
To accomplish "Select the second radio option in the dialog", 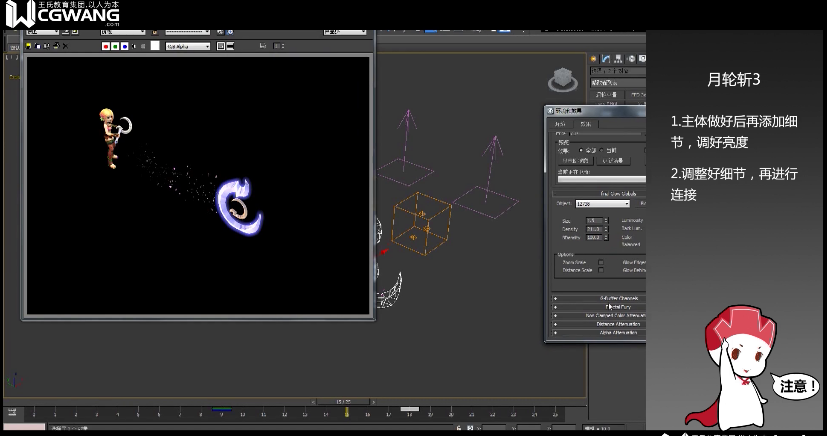I will tap(602, 150).
